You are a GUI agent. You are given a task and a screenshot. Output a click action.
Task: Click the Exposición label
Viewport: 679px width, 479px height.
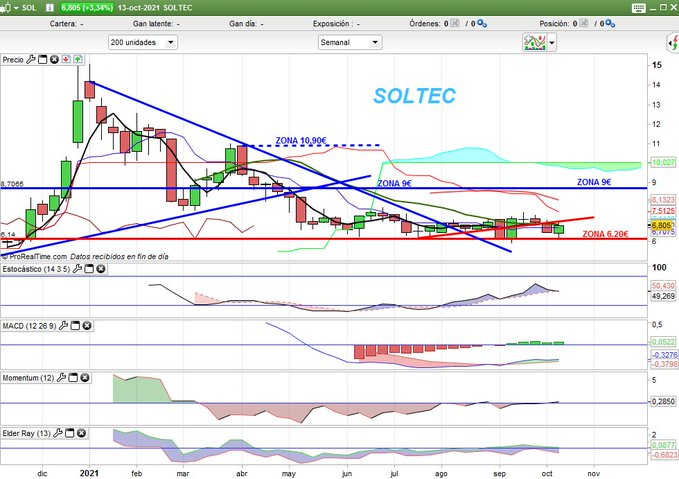pyautogui.click(x=333, y=24)
